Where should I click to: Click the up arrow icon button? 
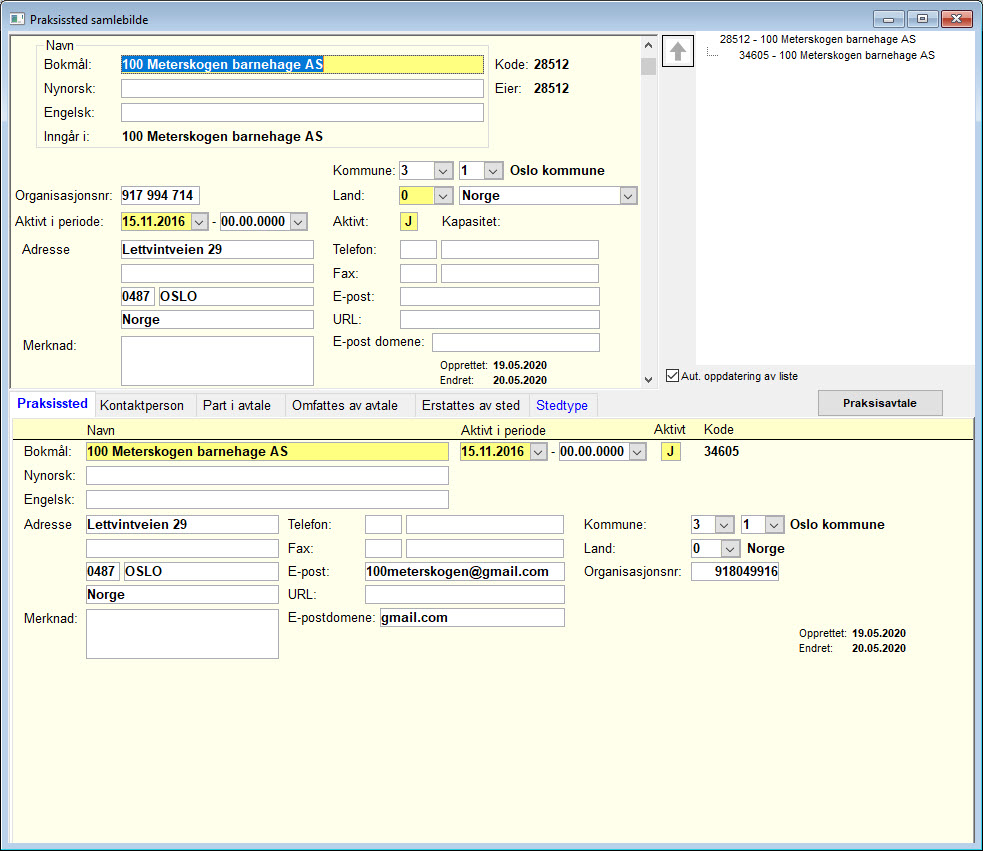tap(678, 51)
